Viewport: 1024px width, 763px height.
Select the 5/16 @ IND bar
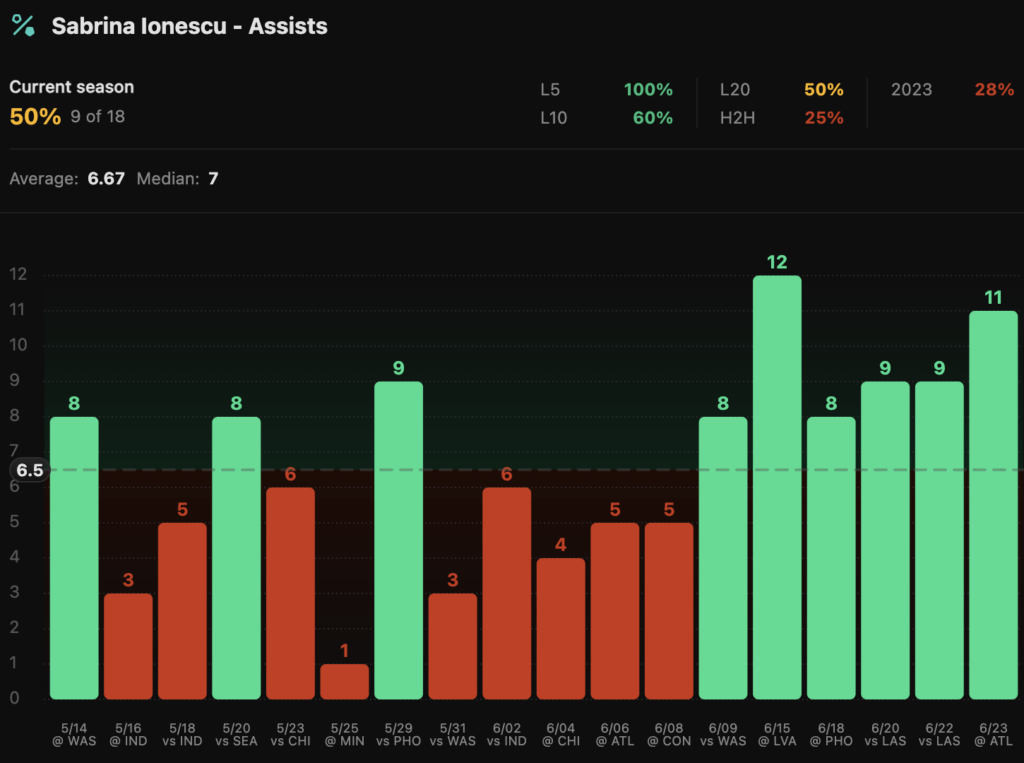(x=128, y=646)
